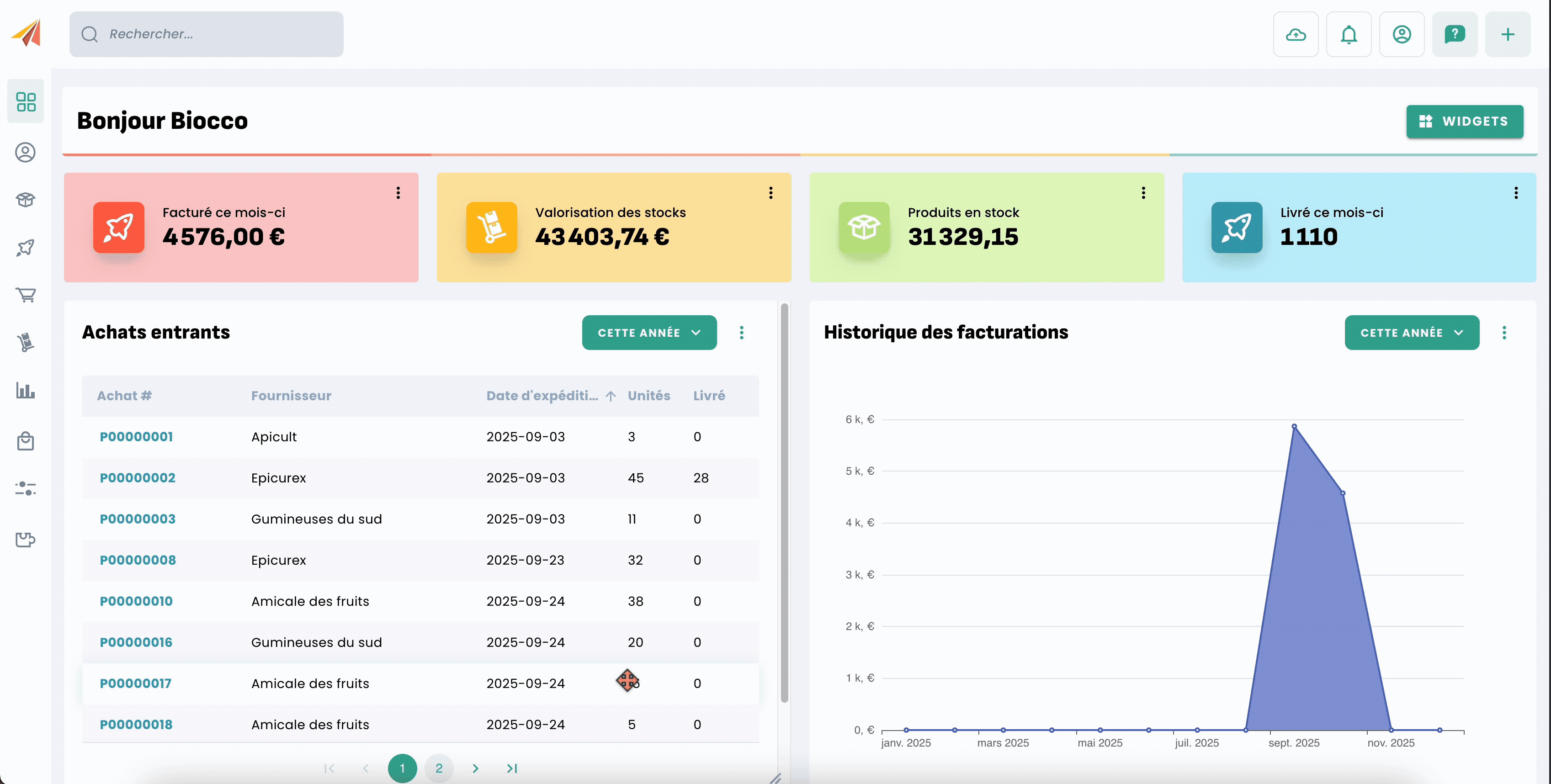Open the bar chart reports sidebar icon
The height and width of the screenshot is (784, 1551).
[x=25, y=391]
